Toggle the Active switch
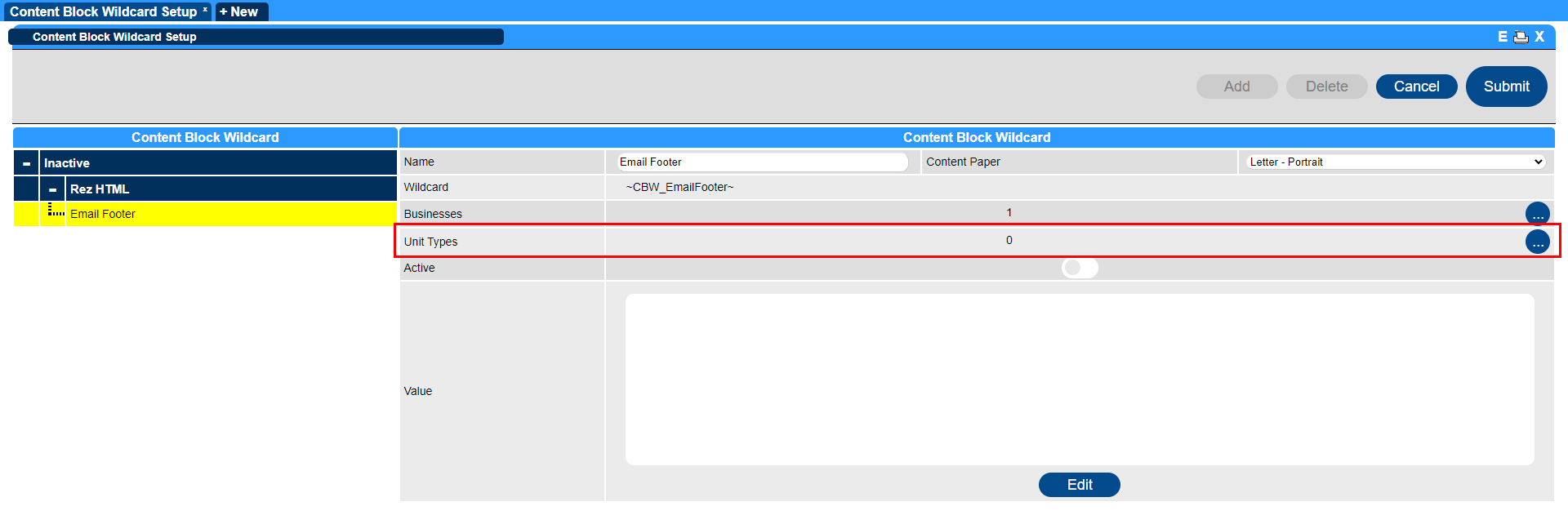Image resolution: width=1568 pixels, height=524 pixels. coord(1080,268)
